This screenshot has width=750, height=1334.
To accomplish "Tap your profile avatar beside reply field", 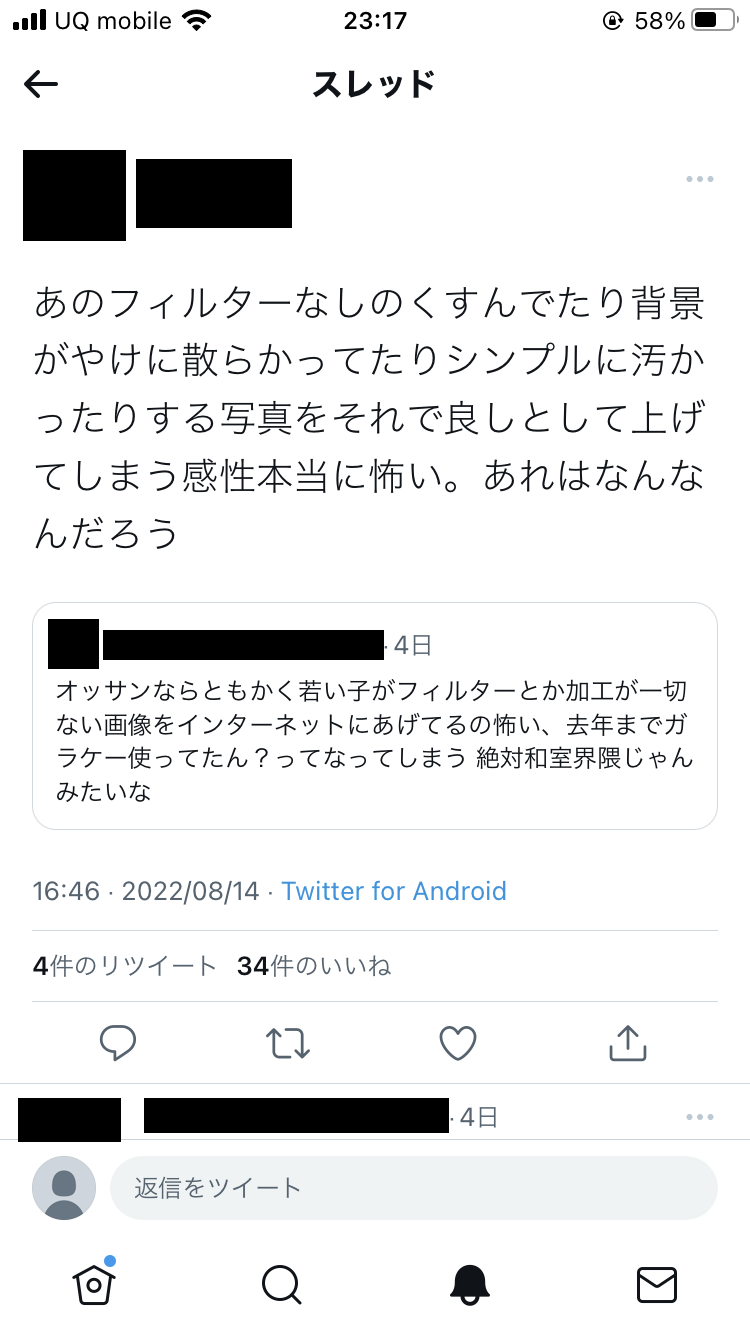I will pyautogui.click(x=64, y=1188).
